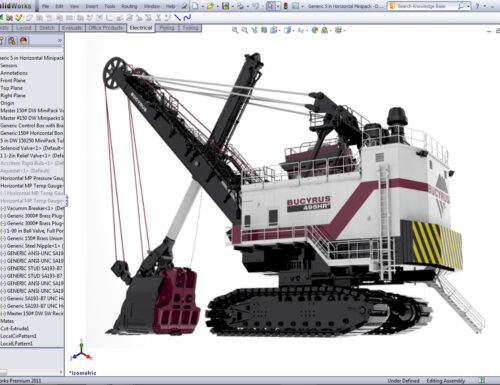Select the Front Plane tree item
The height and width of the screenshot is (385, 500).
pyautogui.click(x=13, y=80)
